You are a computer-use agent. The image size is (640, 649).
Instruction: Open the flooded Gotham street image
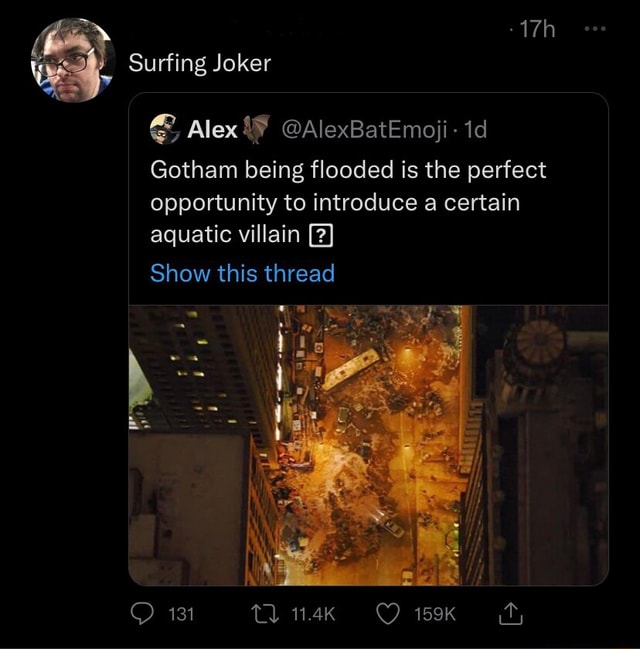368,444
